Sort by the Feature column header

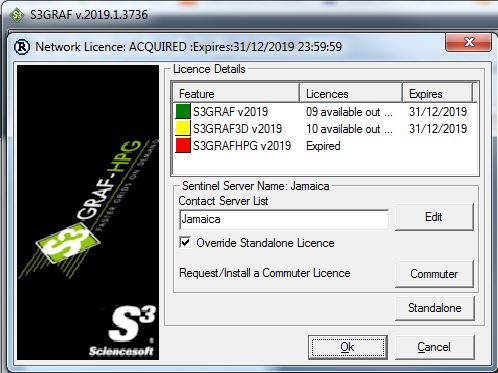click(236, 93)
